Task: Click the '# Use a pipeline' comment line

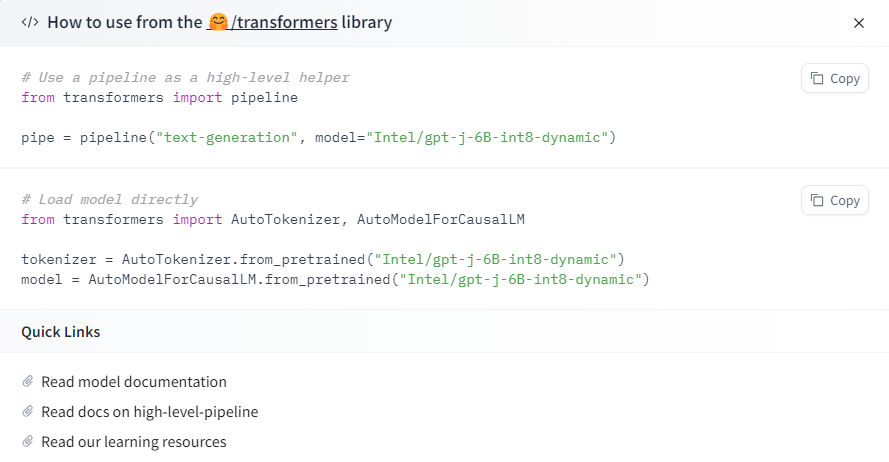Action: pos(185,77)
